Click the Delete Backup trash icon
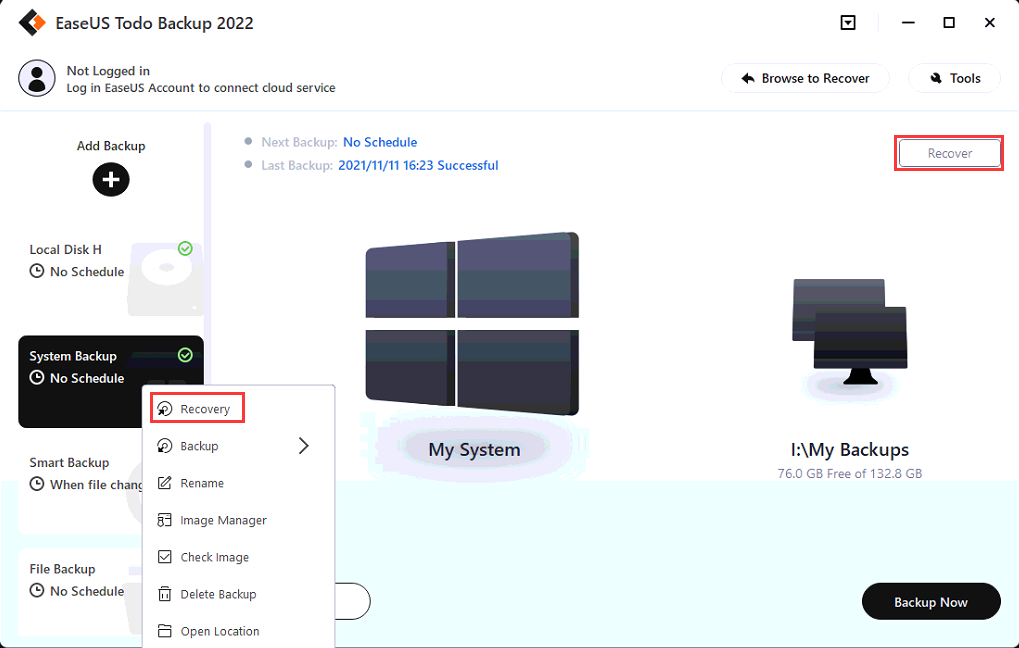This screenshot has height=648, width=1019. tap(165, 594)
